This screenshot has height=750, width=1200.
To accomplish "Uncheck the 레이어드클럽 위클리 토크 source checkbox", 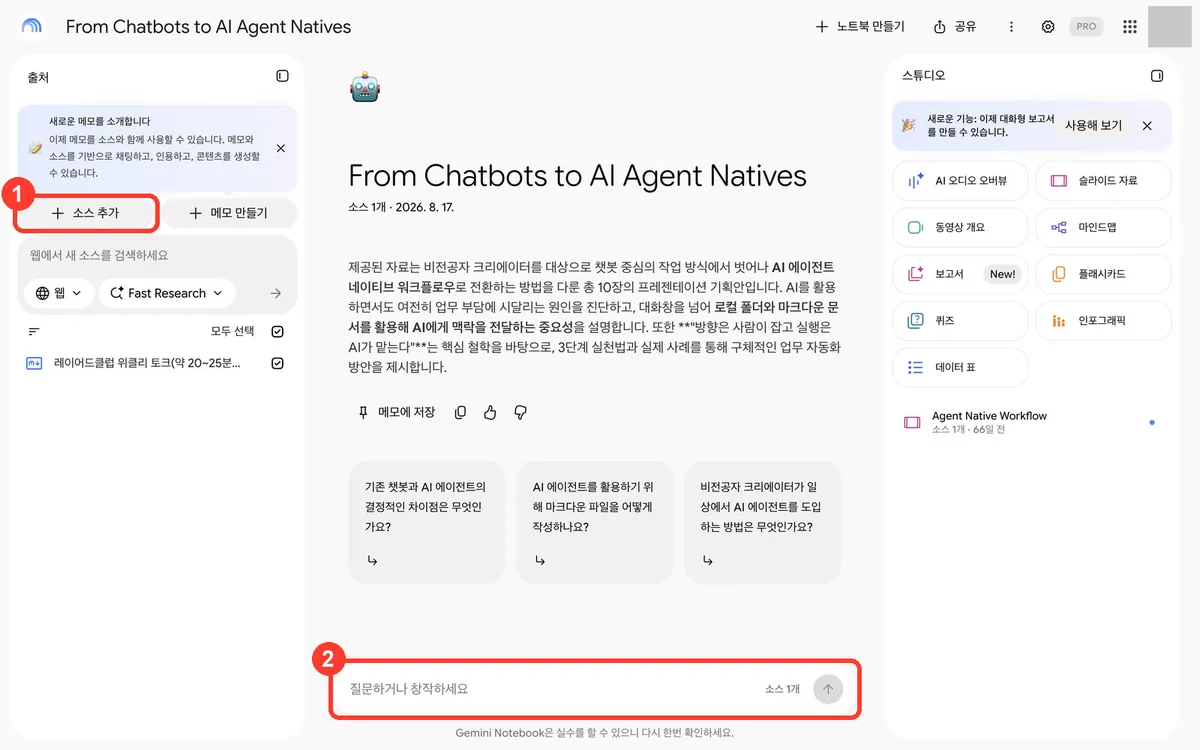I will coord(278,363).
